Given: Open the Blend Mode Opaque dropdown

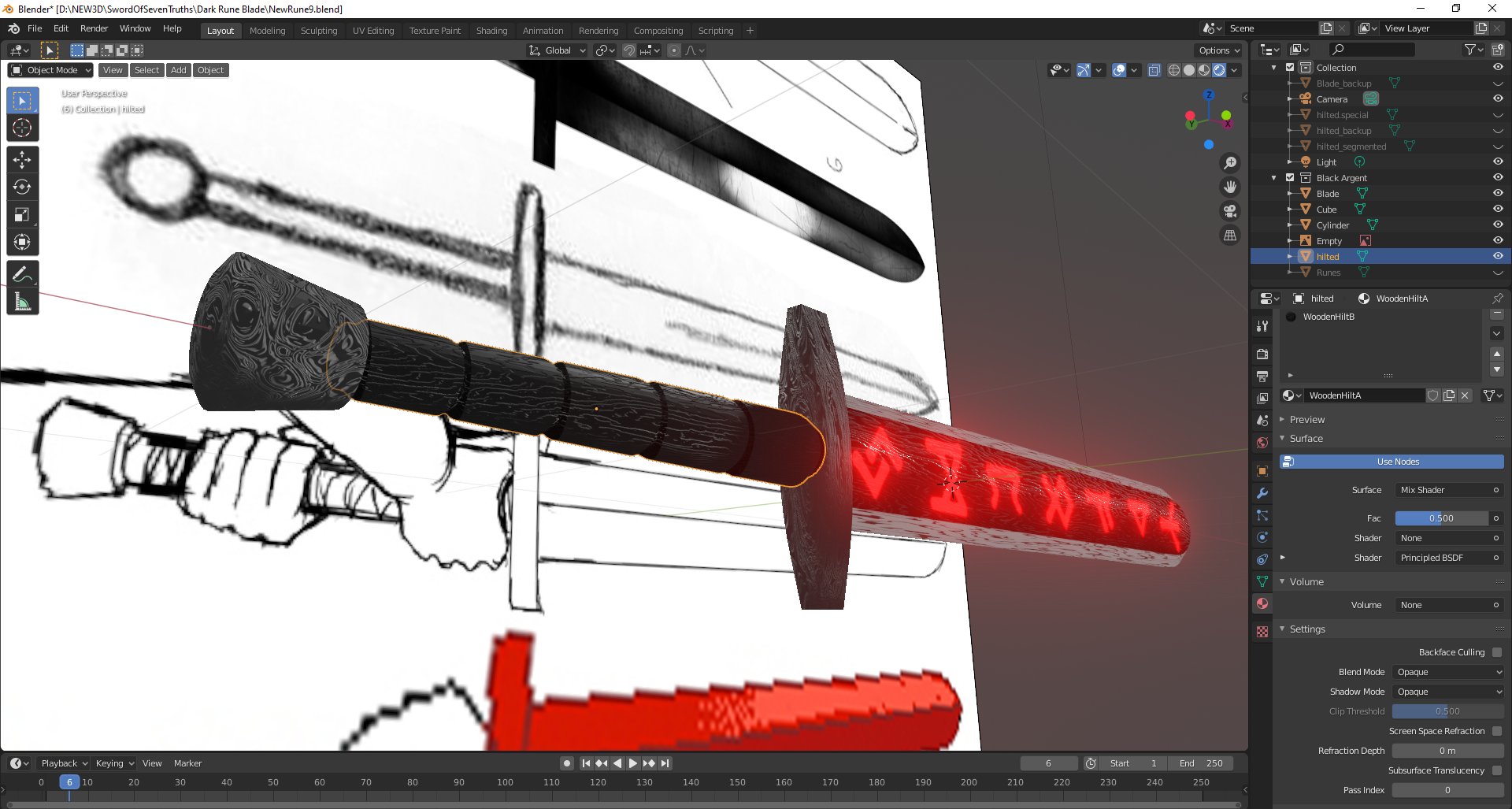Looking at the screenshot, I should click(1448, 672).
